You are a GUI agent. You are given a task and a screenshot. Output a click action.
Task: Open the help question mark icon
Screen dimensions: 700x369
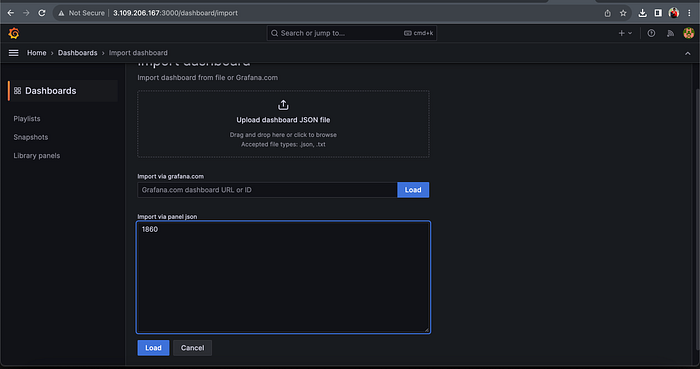(x=651, y=33)
